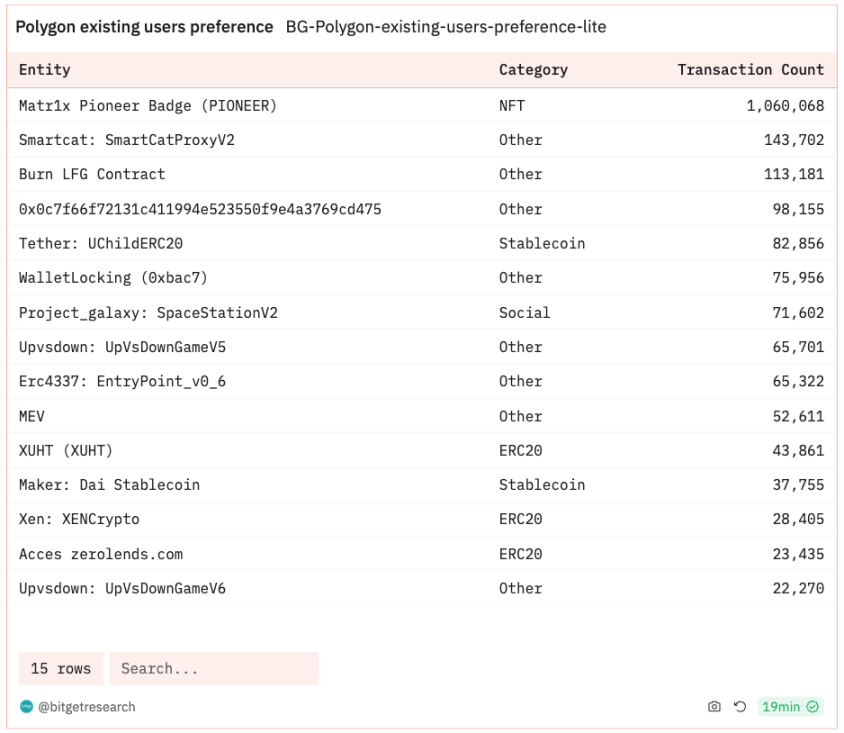
Task: Sort by the Entity column header
Action: [45, 70]
